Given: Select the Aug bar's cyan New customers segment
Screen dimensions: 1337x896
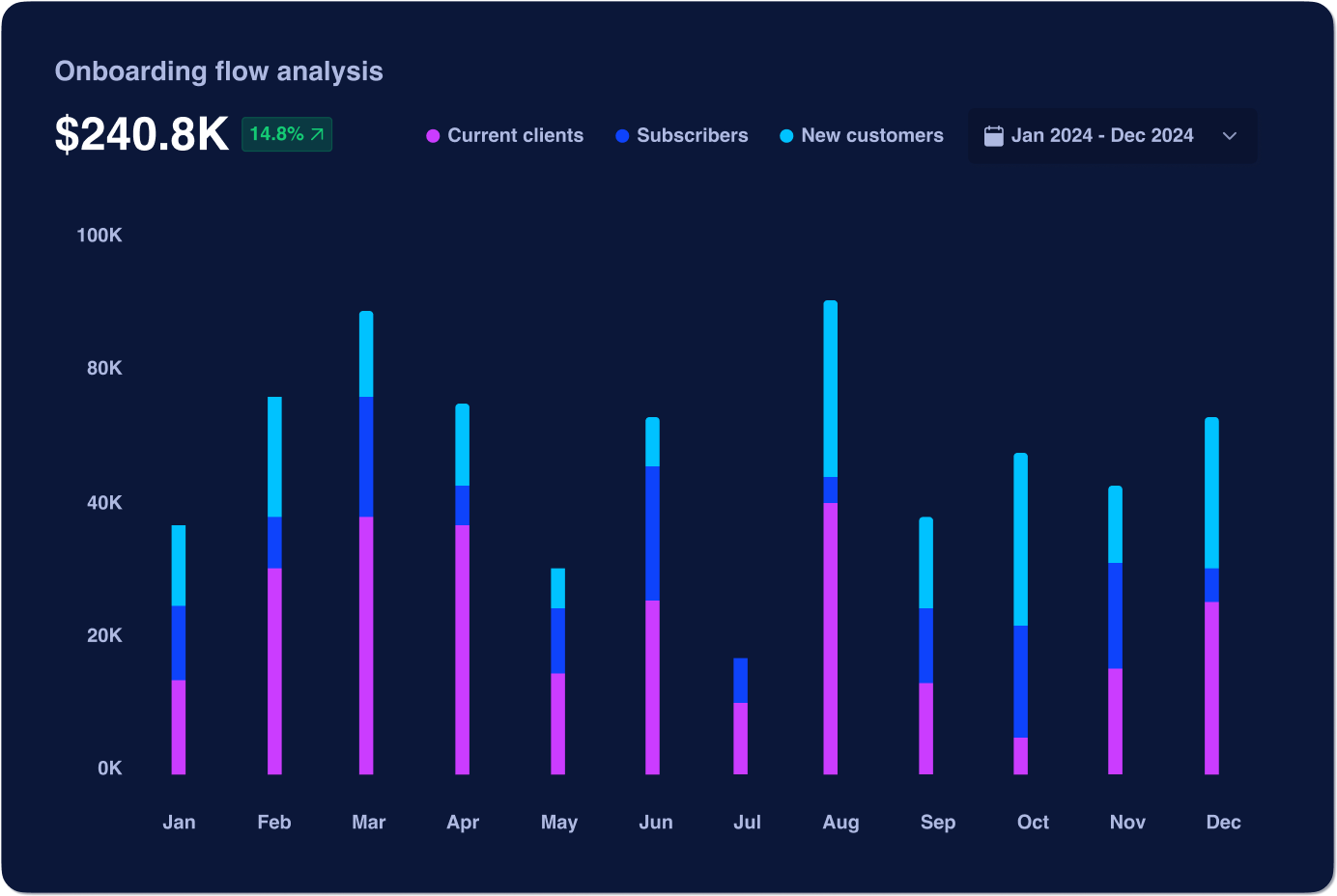Looking at the screenshot, I should click(830, 389).
